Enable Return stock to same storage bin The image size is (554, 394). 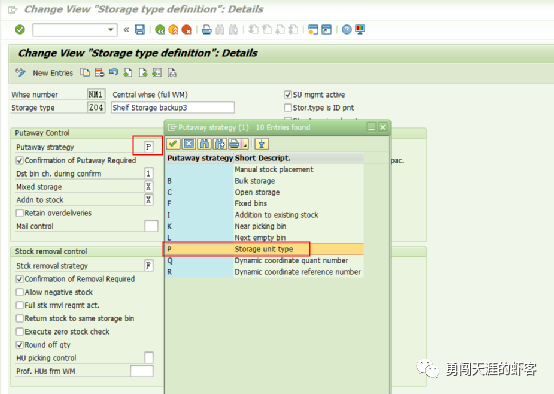[20, 318]
